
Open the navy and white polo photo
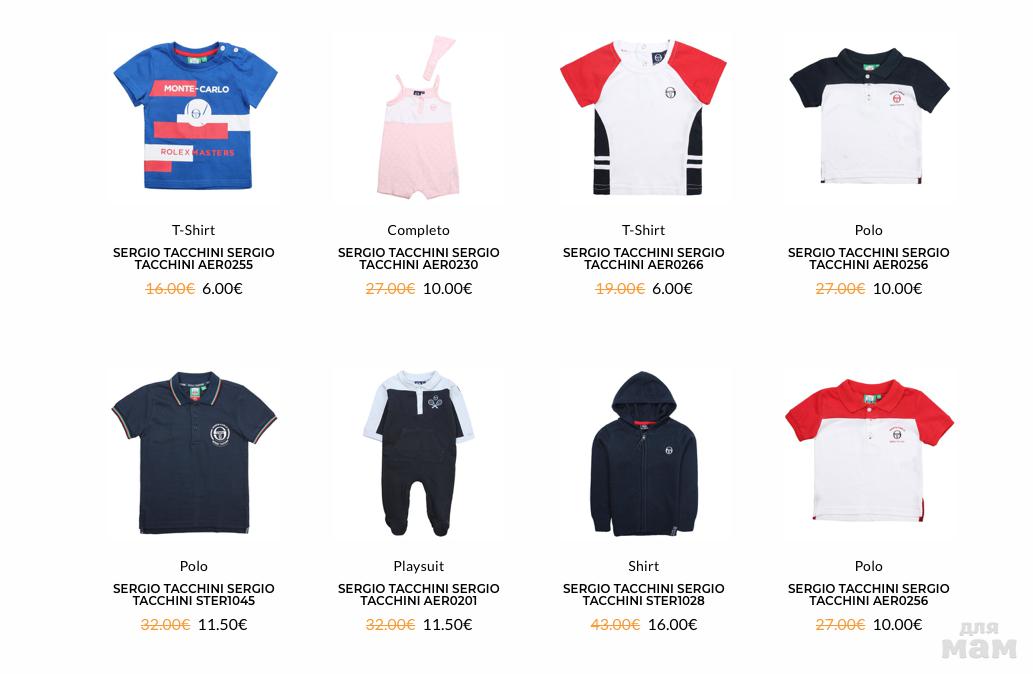tap(869, 116)
